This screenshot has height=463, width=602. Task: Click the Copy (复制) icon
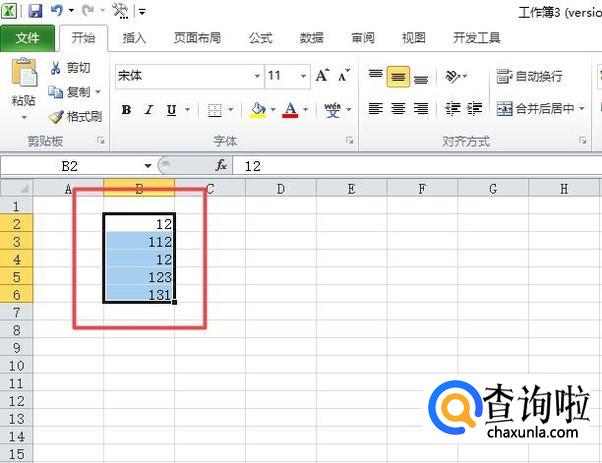click(x=55, y=92)
